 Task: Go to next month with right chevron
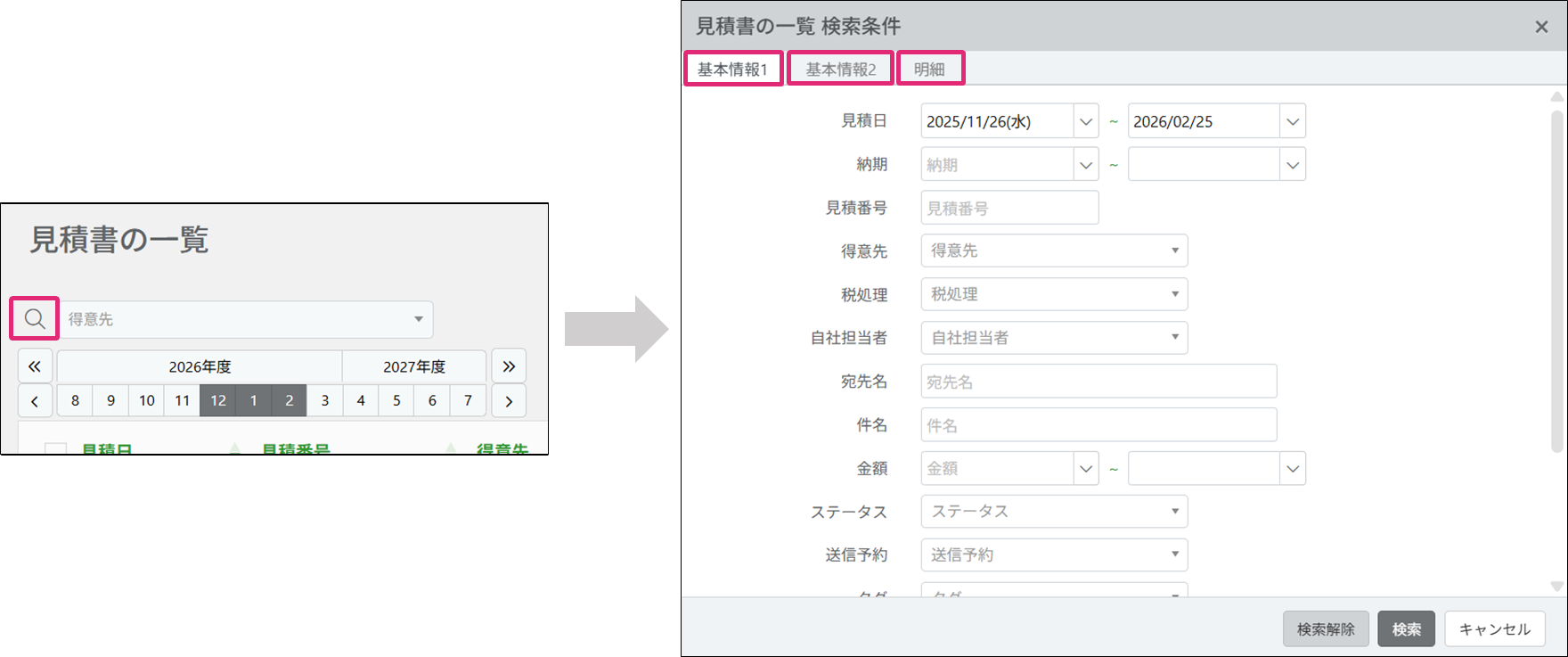[x=509, y=401]
